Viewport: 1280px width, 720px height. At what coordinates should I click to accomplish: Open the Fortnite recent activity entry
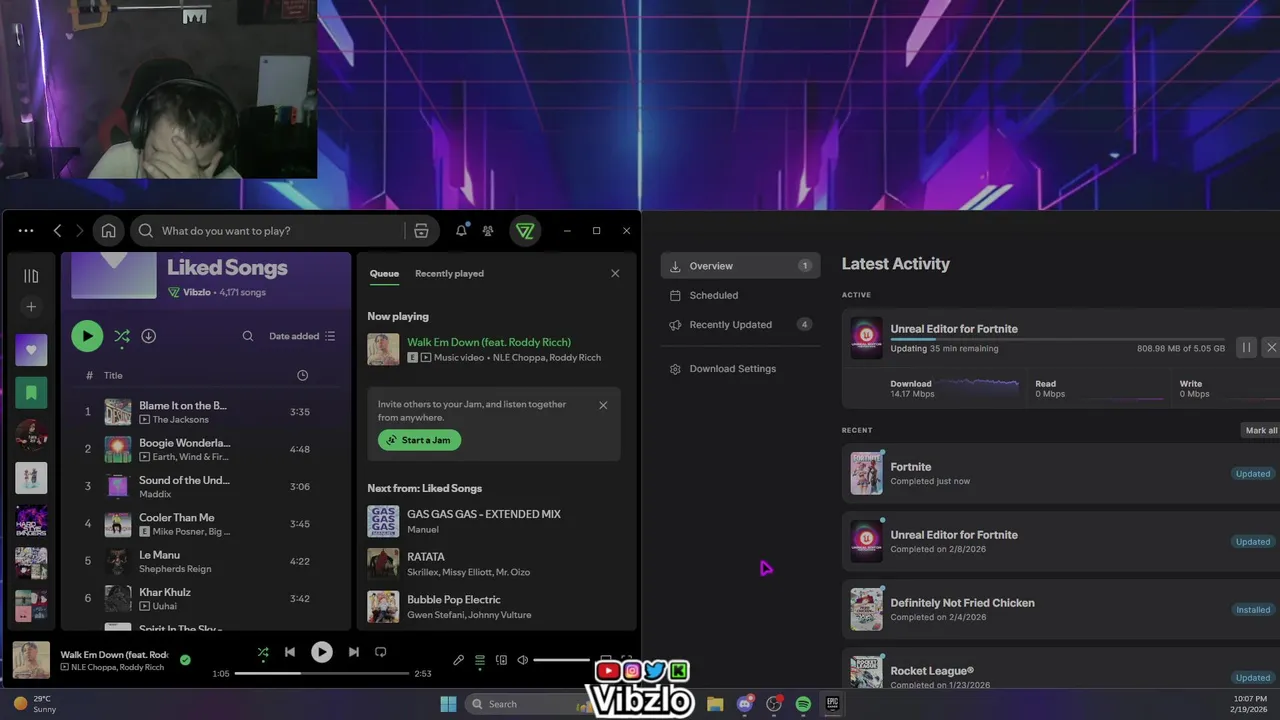point(1061,473)
